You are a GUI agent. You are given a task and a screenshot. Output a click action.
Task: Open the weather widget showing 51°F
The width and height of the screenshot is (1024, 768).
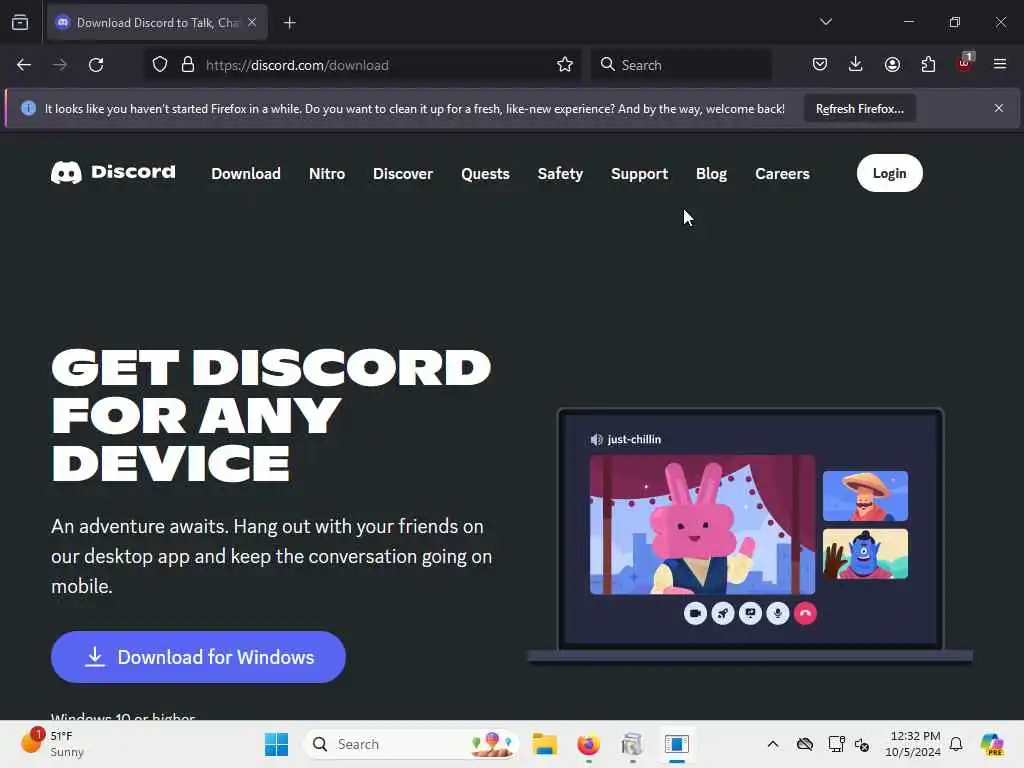click(x=52, y=743)
